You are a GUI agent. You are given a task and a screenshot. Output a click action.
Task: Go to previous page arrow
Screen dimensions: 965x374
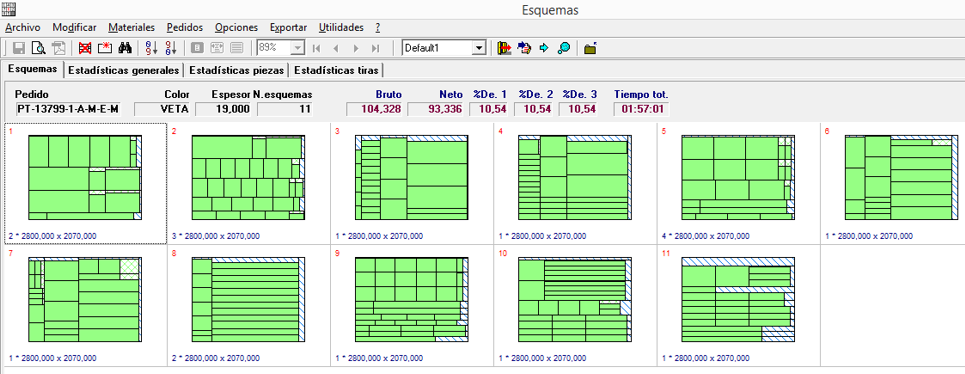(x=336, y=48)
